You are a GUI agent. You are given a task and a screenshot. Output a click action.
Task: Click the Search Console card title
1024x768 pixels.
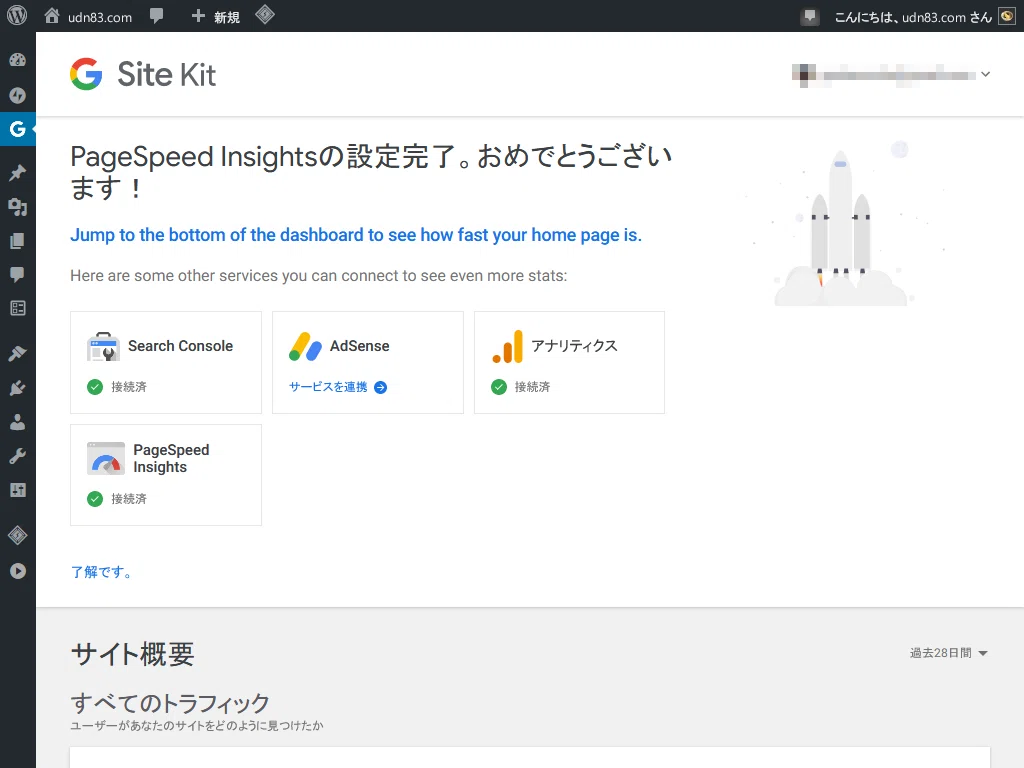click(x=180, y=346)
